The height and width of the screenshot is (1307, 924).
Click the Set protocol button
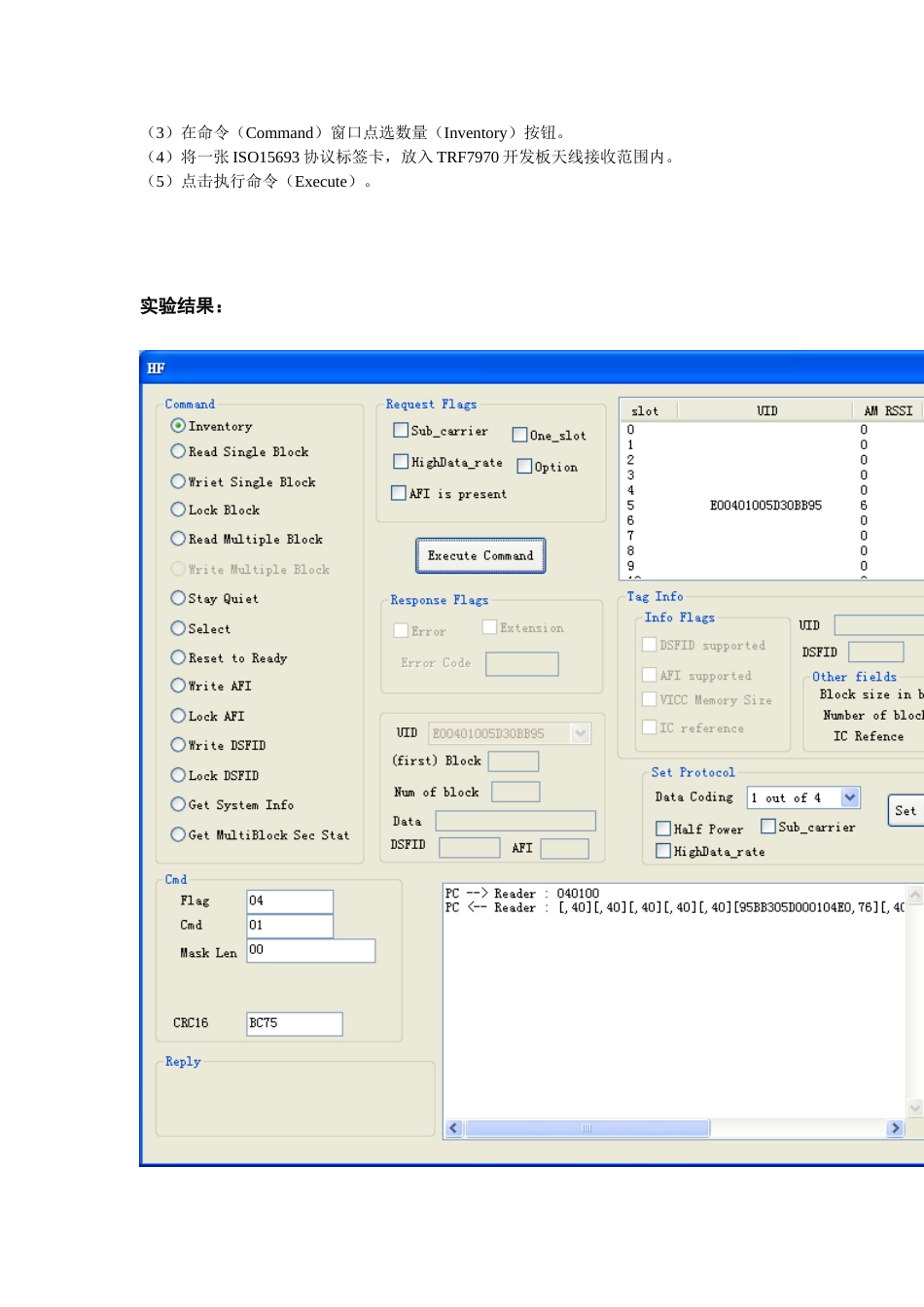[x=906, y=810]
